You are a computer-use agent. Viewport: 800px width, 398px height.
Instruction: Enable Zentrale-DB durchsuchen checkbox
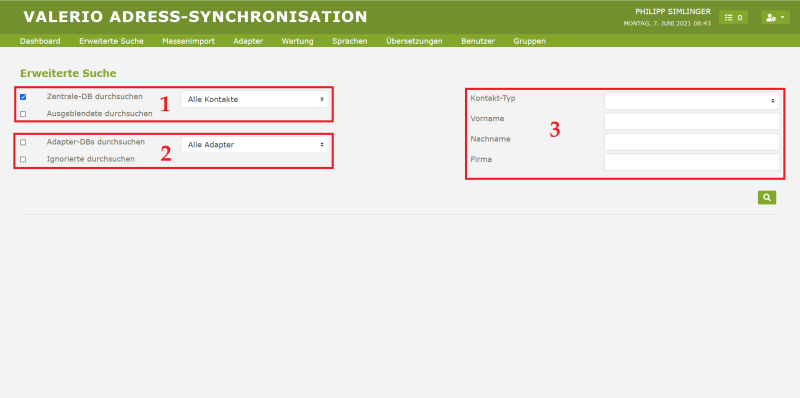coord(23,97)
